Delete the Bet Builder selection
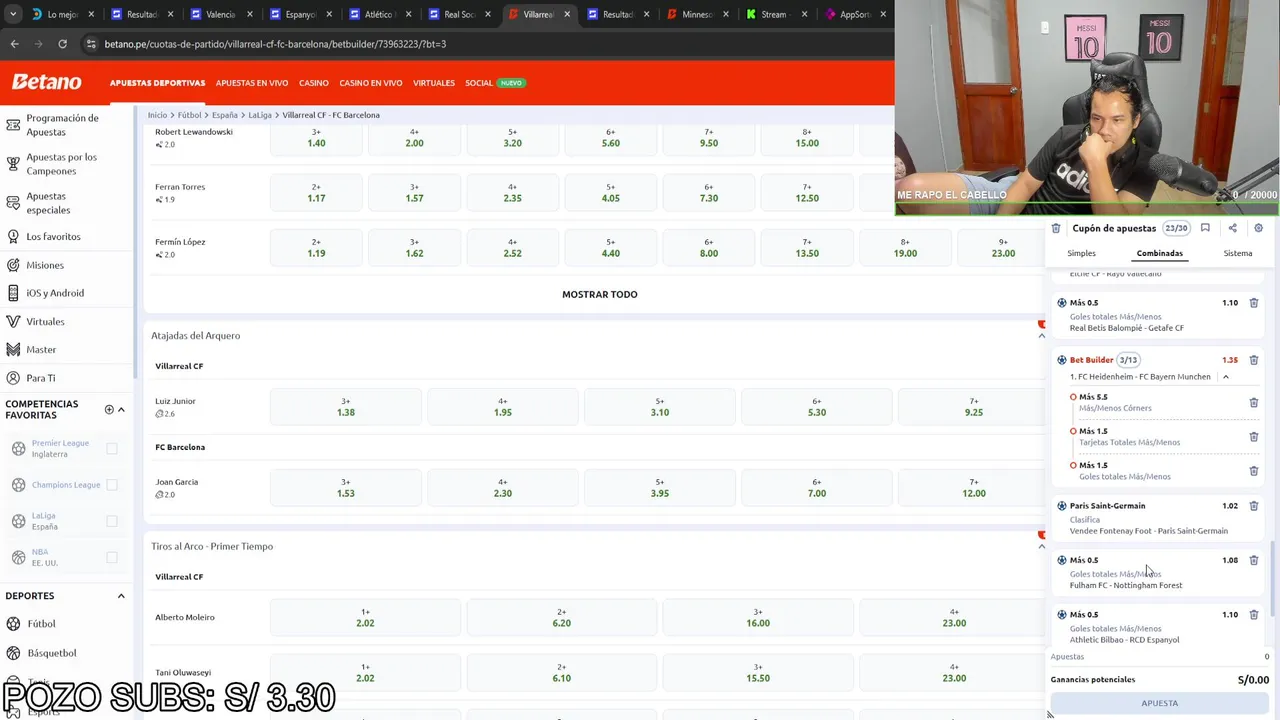Screen dimensions: 1280x720 pos(1253,360)
